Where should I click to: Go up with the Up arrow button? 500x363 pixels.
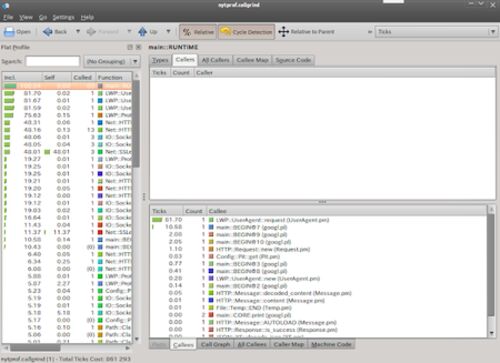(148, 32)
